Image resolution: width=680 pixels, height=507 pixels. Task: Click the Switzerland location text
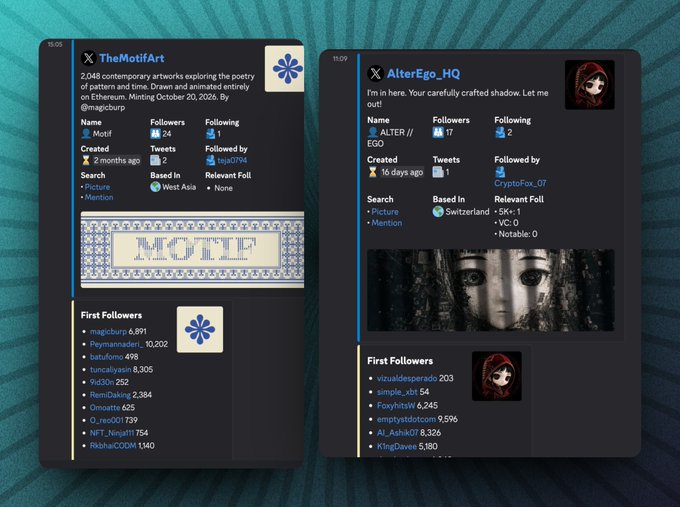tap(468, 212)
